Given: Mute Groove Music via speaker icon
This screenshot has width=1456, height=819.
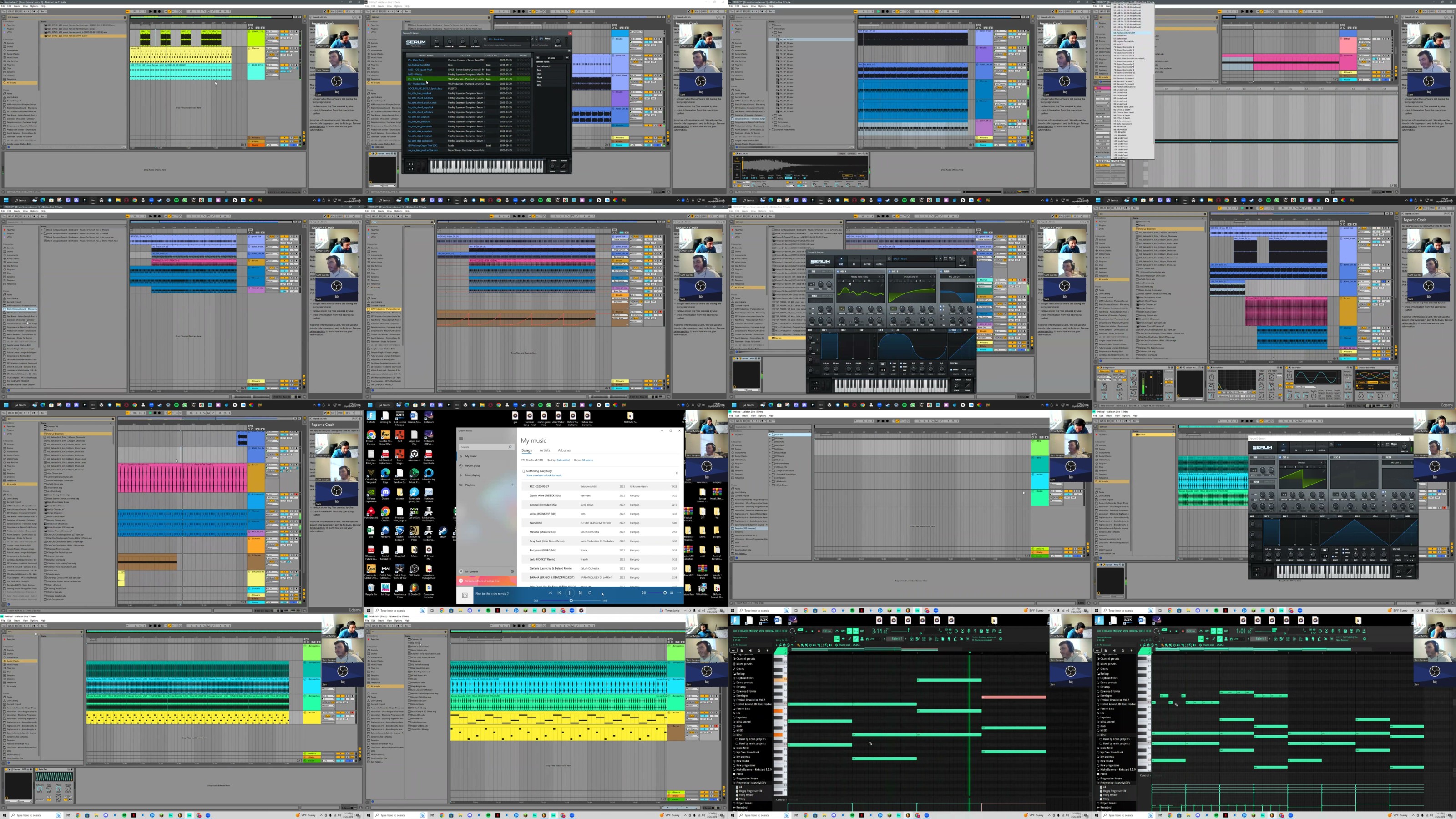Looking at the screenshot, I should [x=643, y=593].
